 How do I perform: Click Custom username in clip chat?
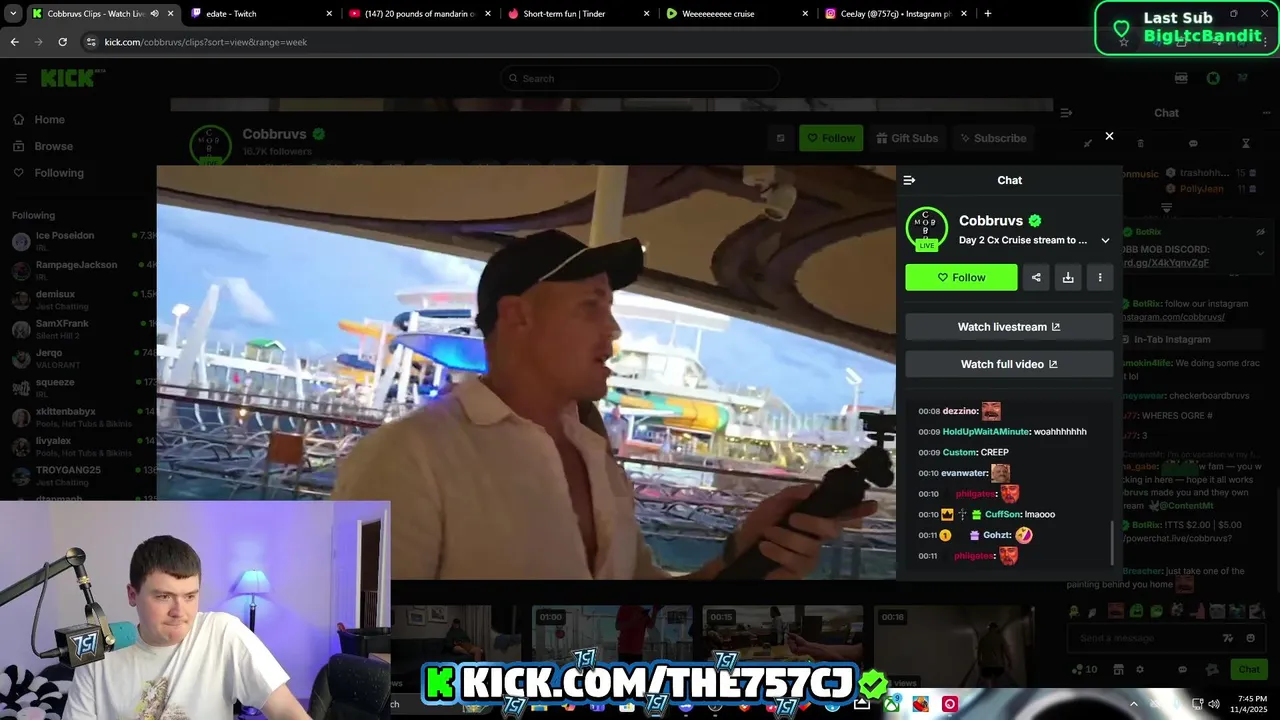959,452
